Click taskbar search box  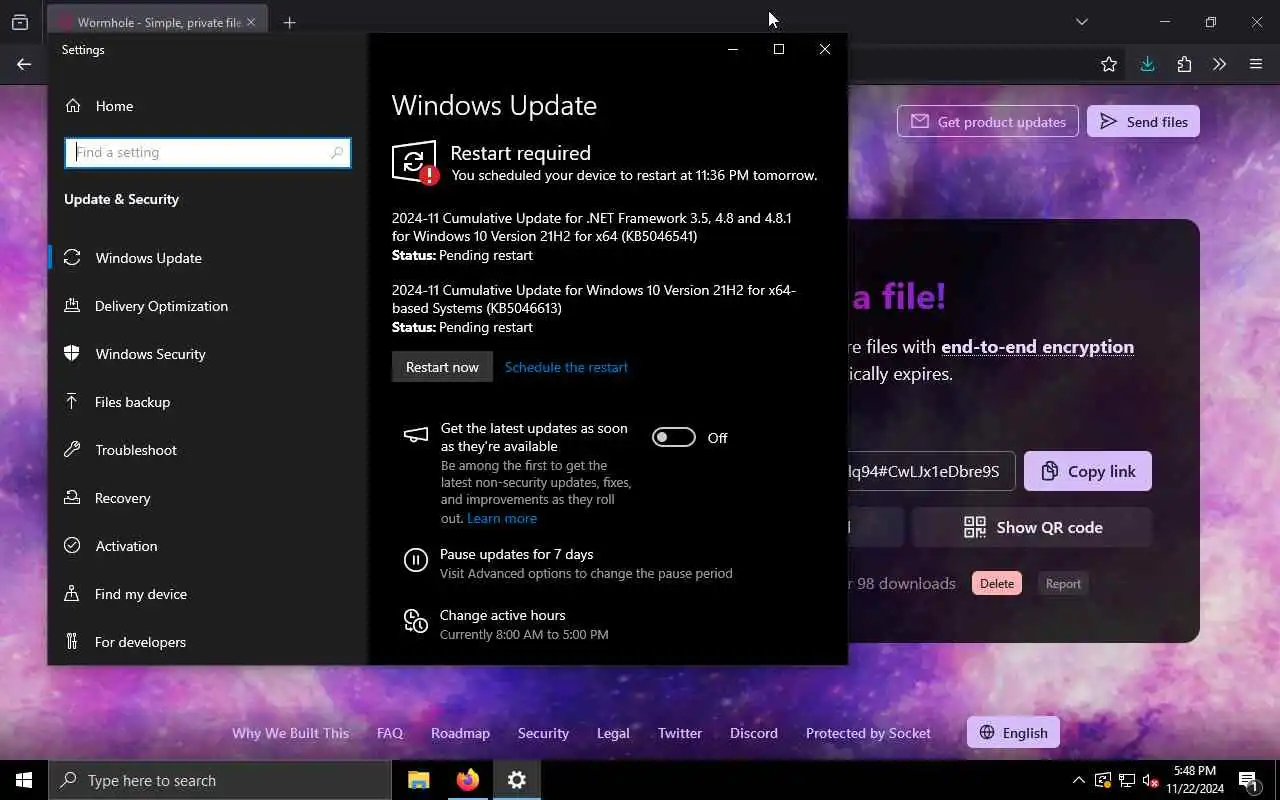[x=220, y=780]
